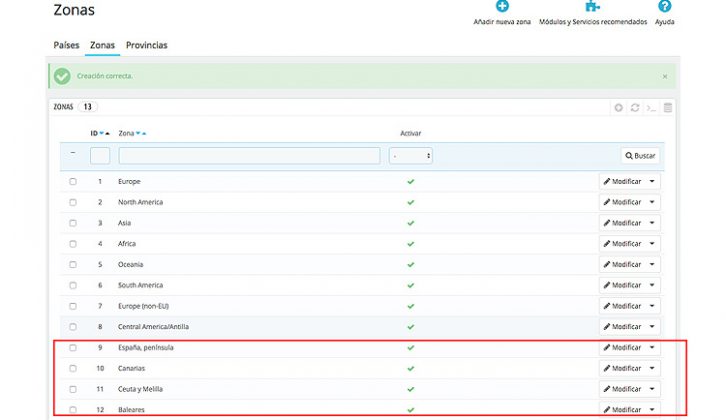Tick the checkbox for the Oceania row
Viewport: 726px width, 420px height.
[73, 264]
